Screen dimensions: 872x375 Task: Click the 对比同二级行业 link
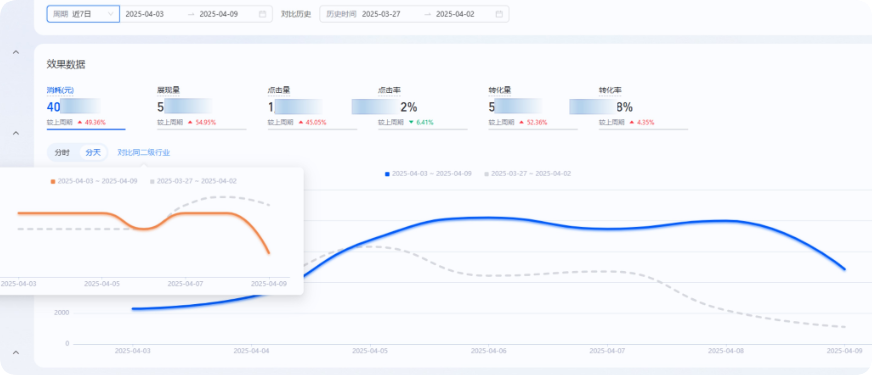143,152
